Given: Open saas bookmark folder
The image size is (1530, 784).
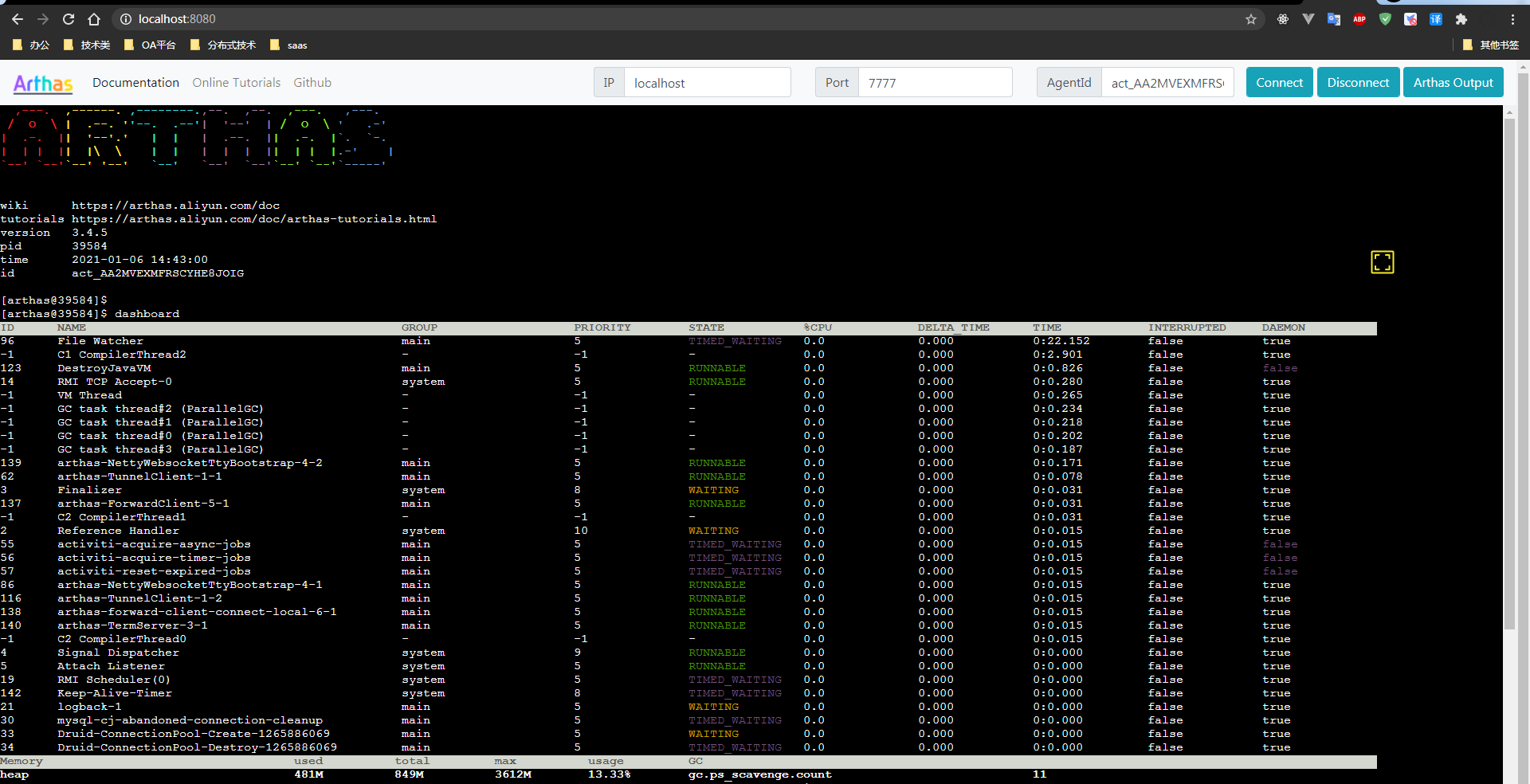Looking at the screenshot, I should tap(288, 45).
